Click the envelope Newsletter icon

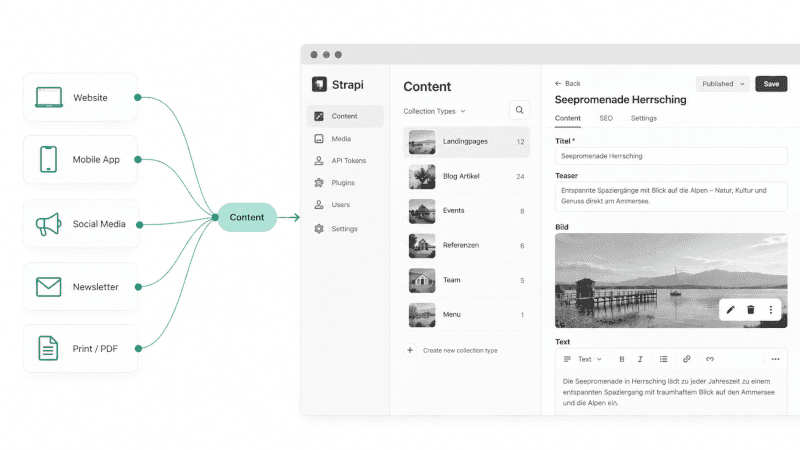(x=48, y=287)
